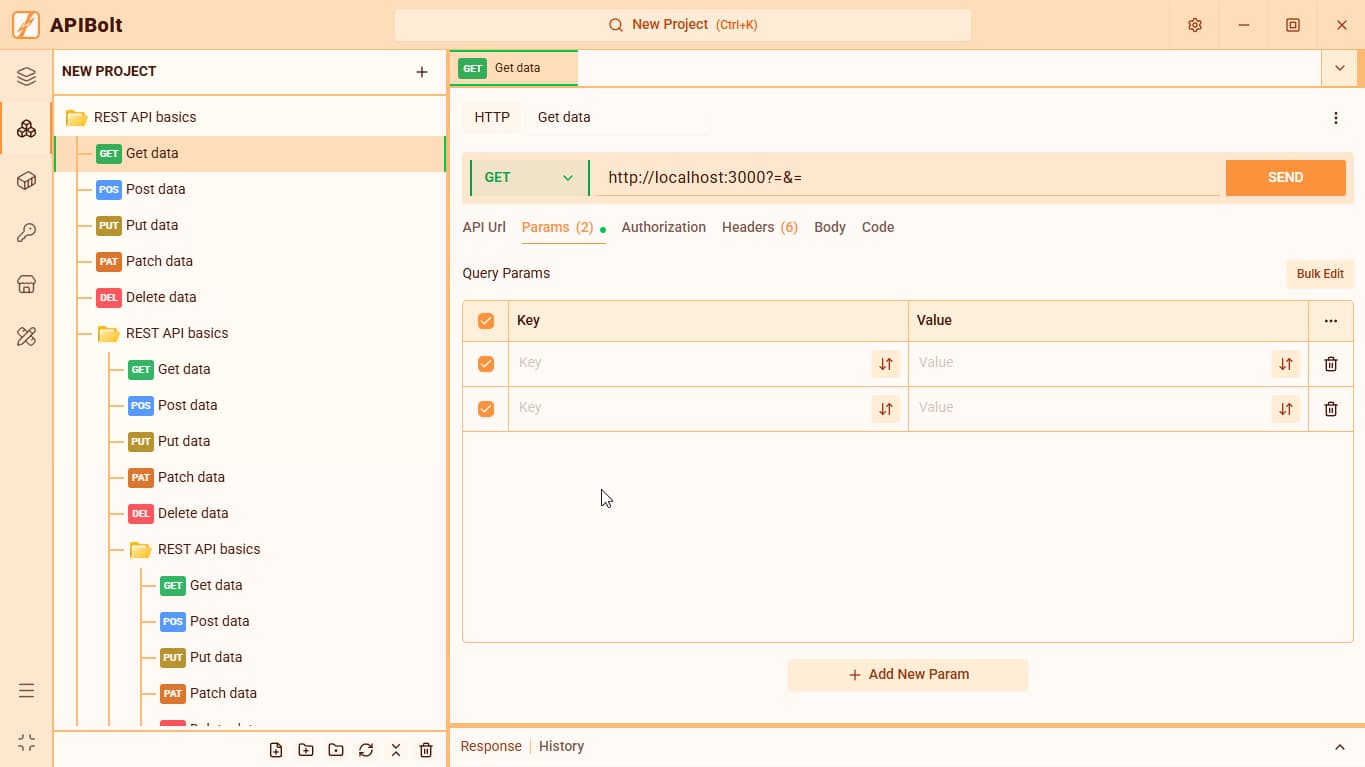Switch to the Headers tab

760,227
